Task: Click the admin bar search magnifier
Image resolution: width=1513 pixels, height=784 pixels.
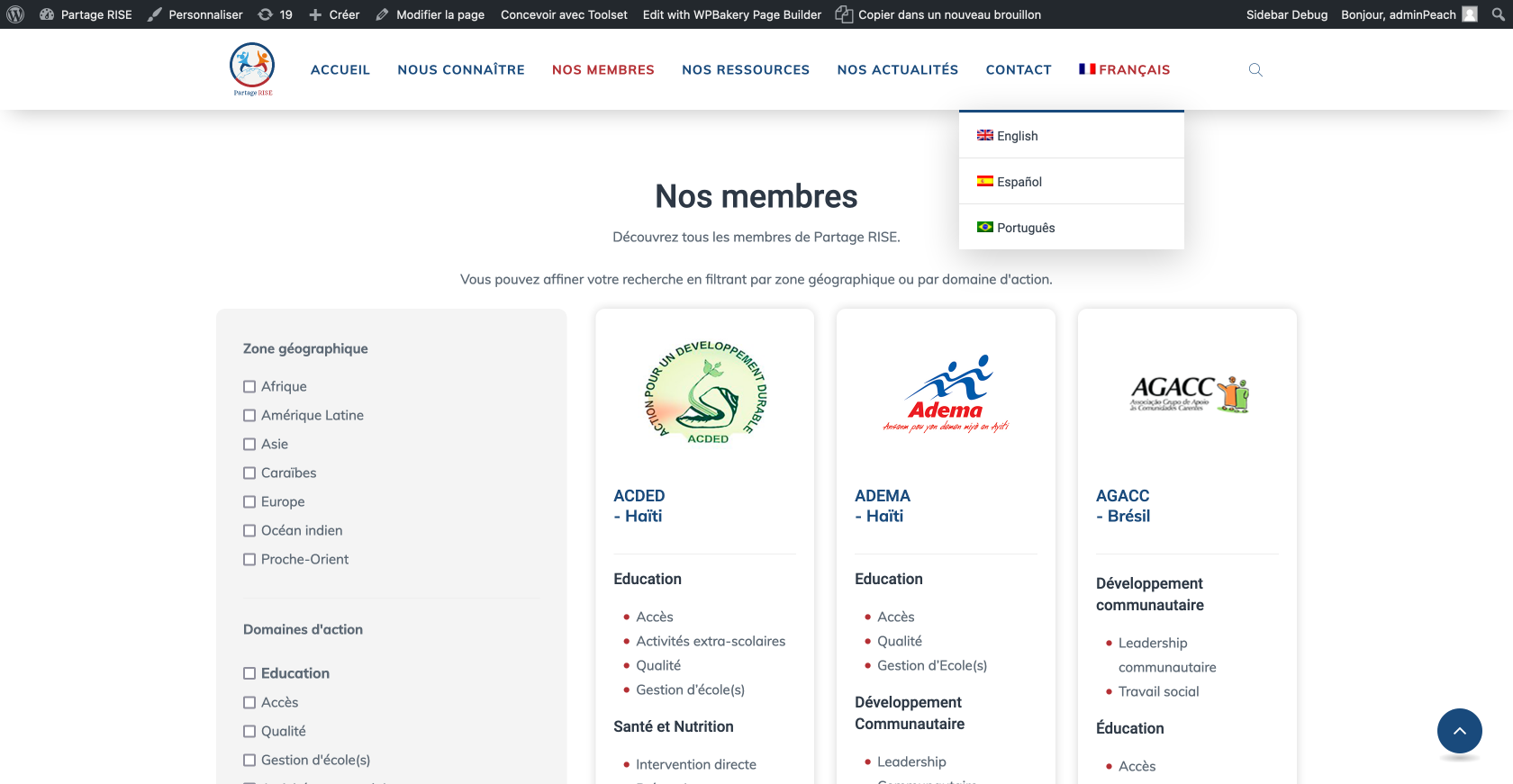Action: click(1498, 14)
